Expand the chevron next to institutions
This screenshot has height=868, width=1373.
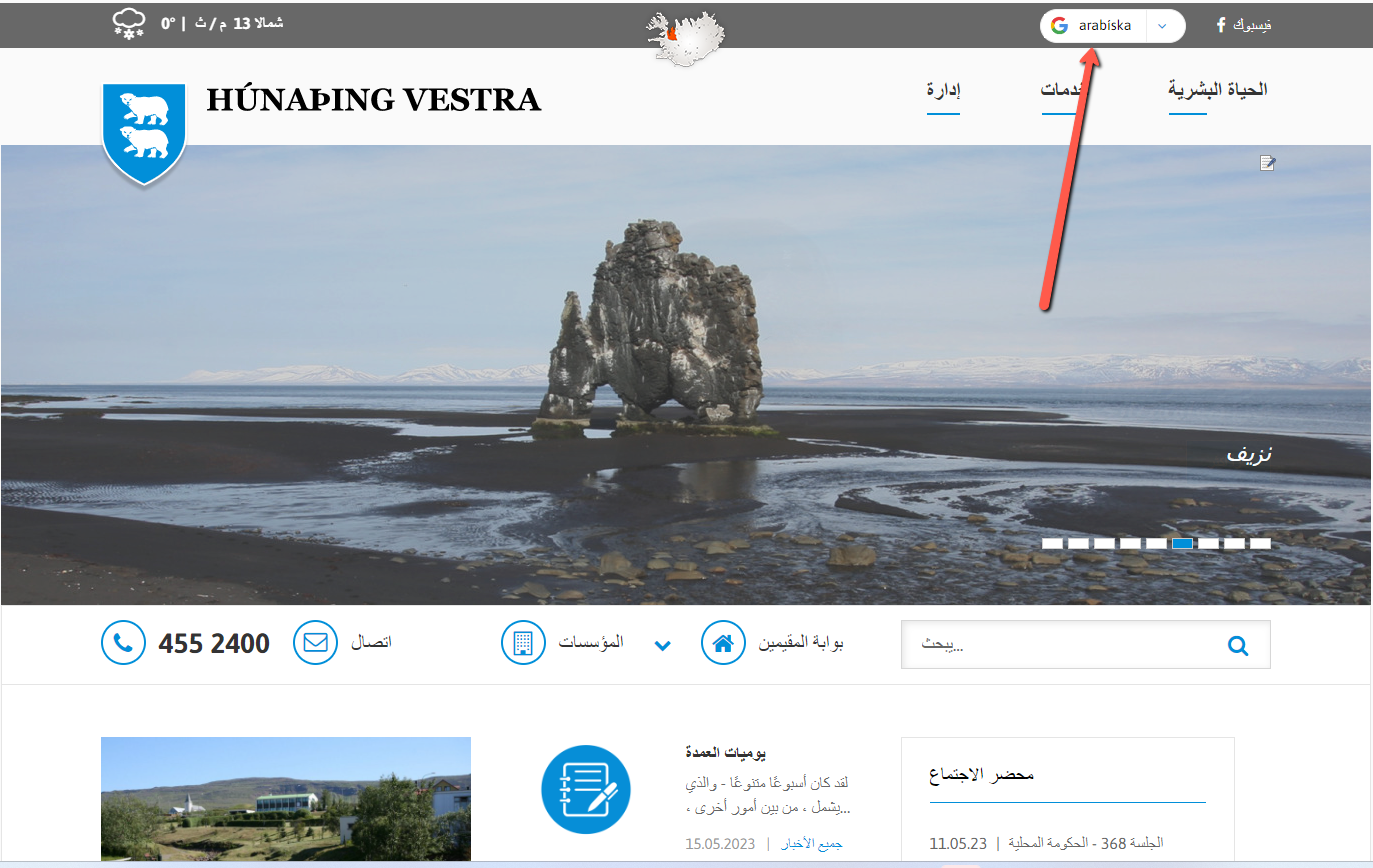coord(662,645)
